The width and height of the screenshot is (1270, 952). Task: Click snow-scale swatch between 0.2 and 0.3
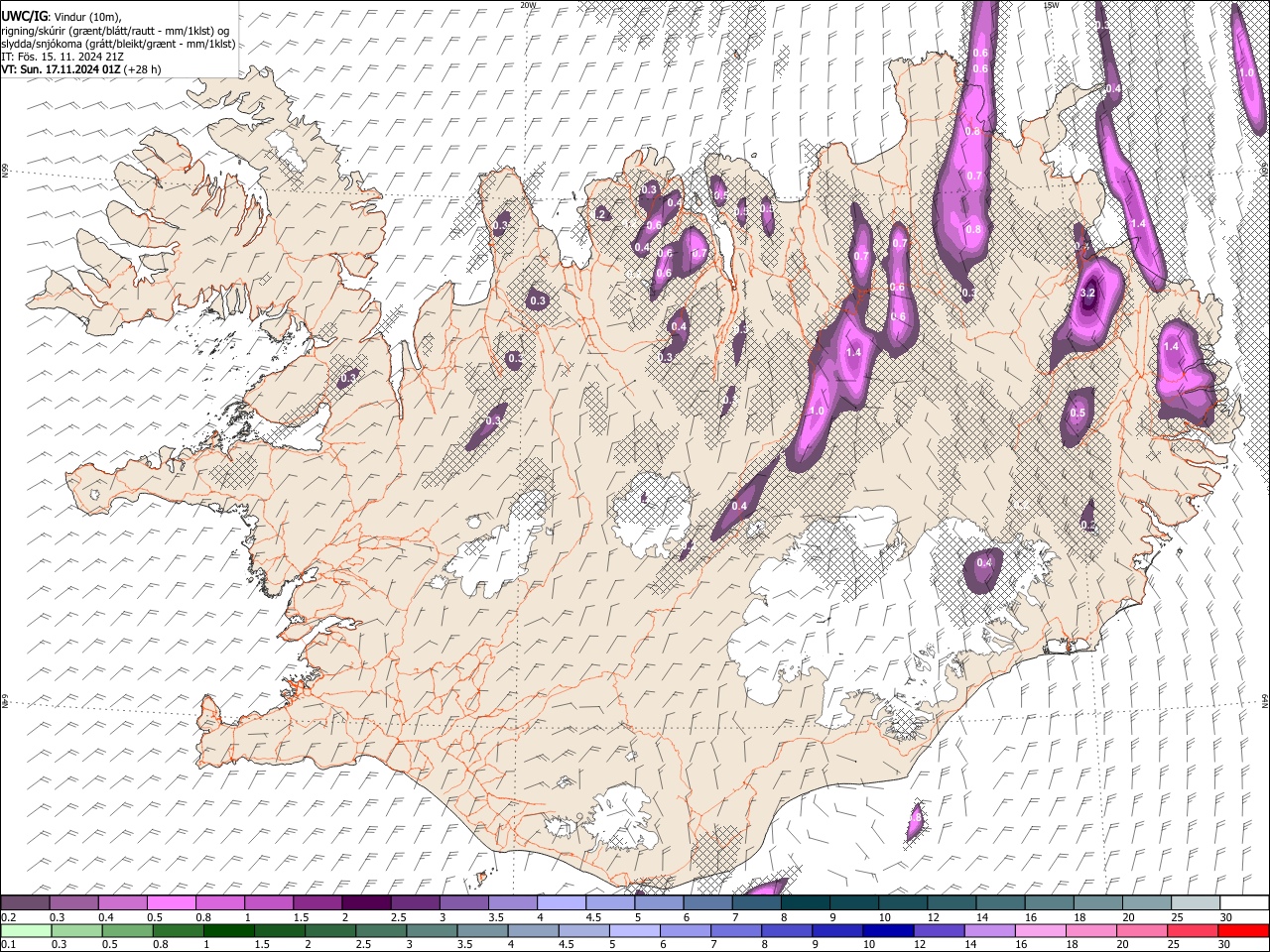tap(24, 902)
